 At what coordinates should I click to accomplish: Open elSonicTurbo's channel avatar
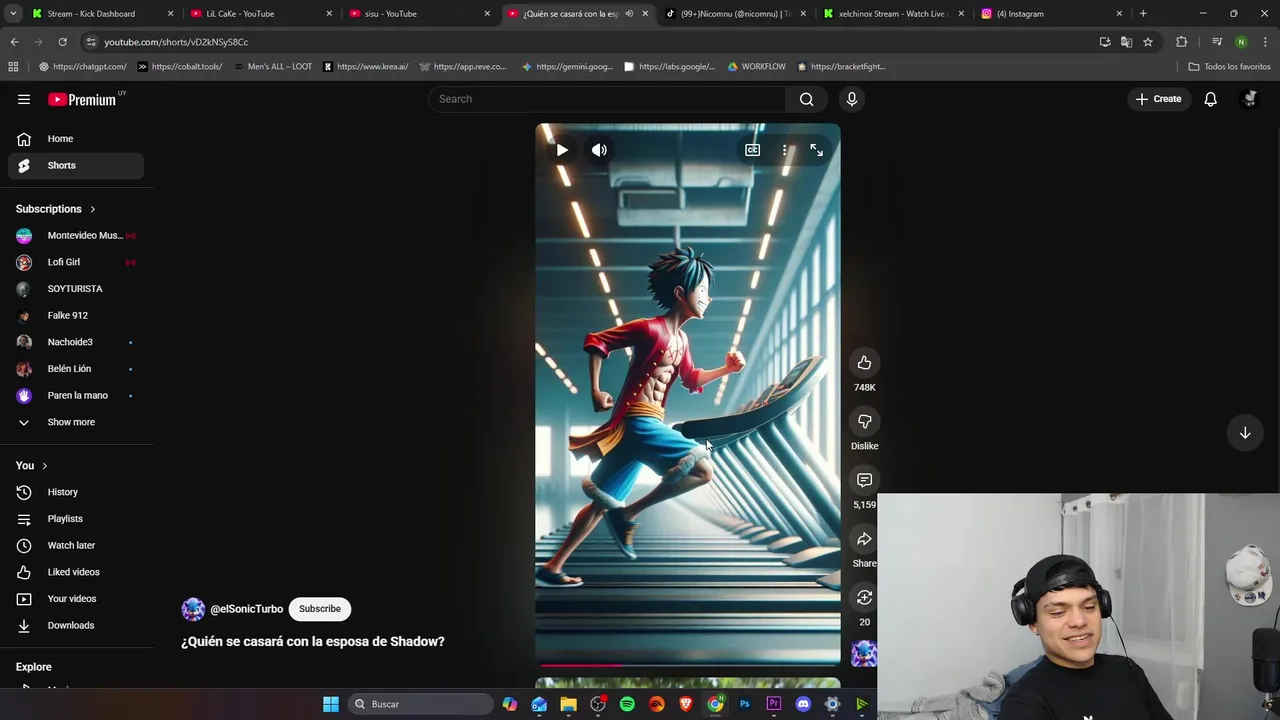193,609
